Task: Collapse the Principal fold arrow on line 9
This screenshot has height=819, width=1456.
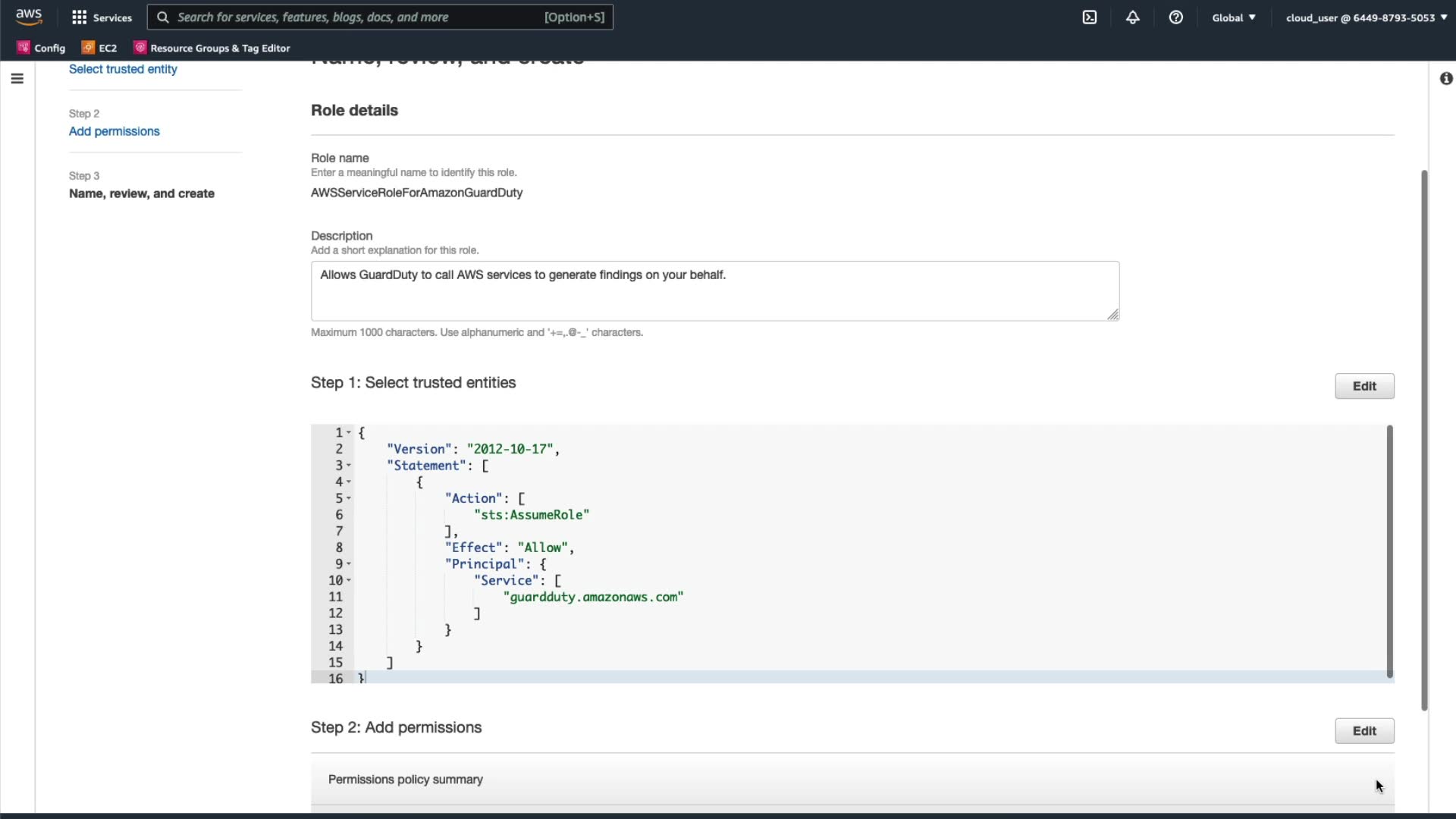Action: tap(349, 564)
